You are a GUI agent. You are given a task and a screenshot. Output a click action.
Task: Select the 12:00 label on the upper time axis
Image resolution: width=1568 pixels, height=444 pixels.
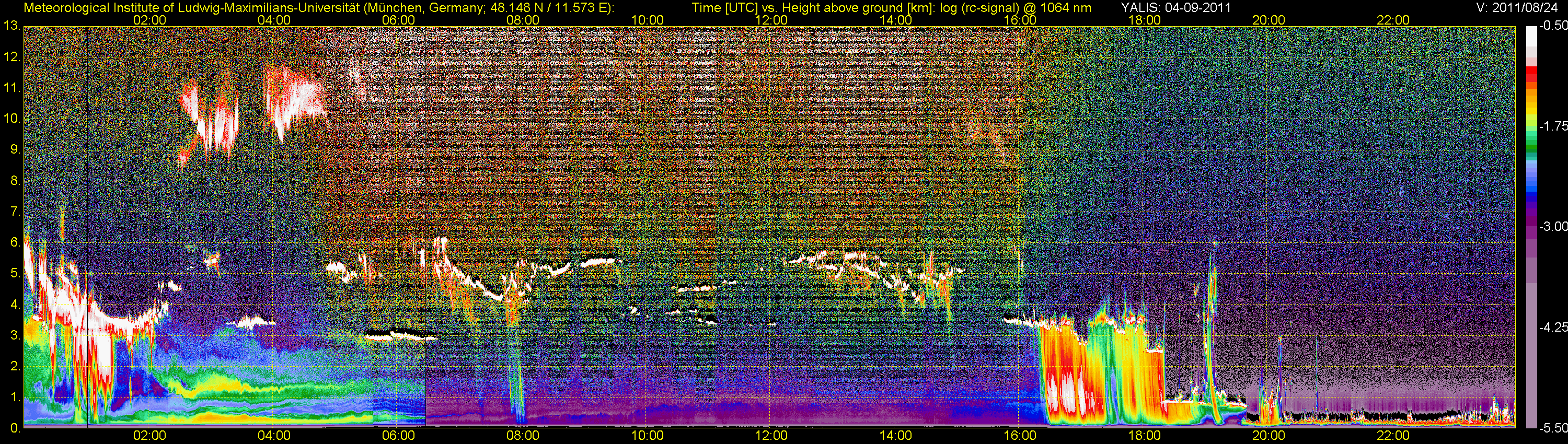click(x=771, y=20)
